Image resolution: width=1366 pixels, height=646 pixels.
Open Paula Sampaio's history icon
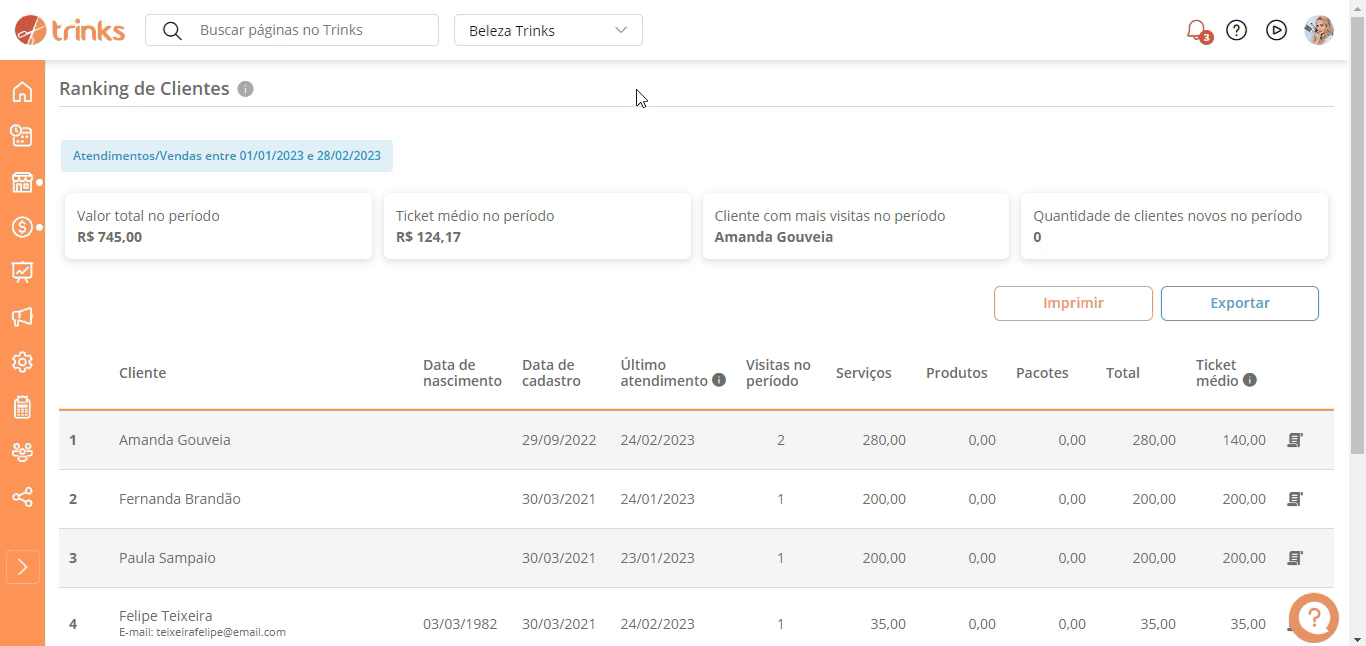coord(1295,558)
